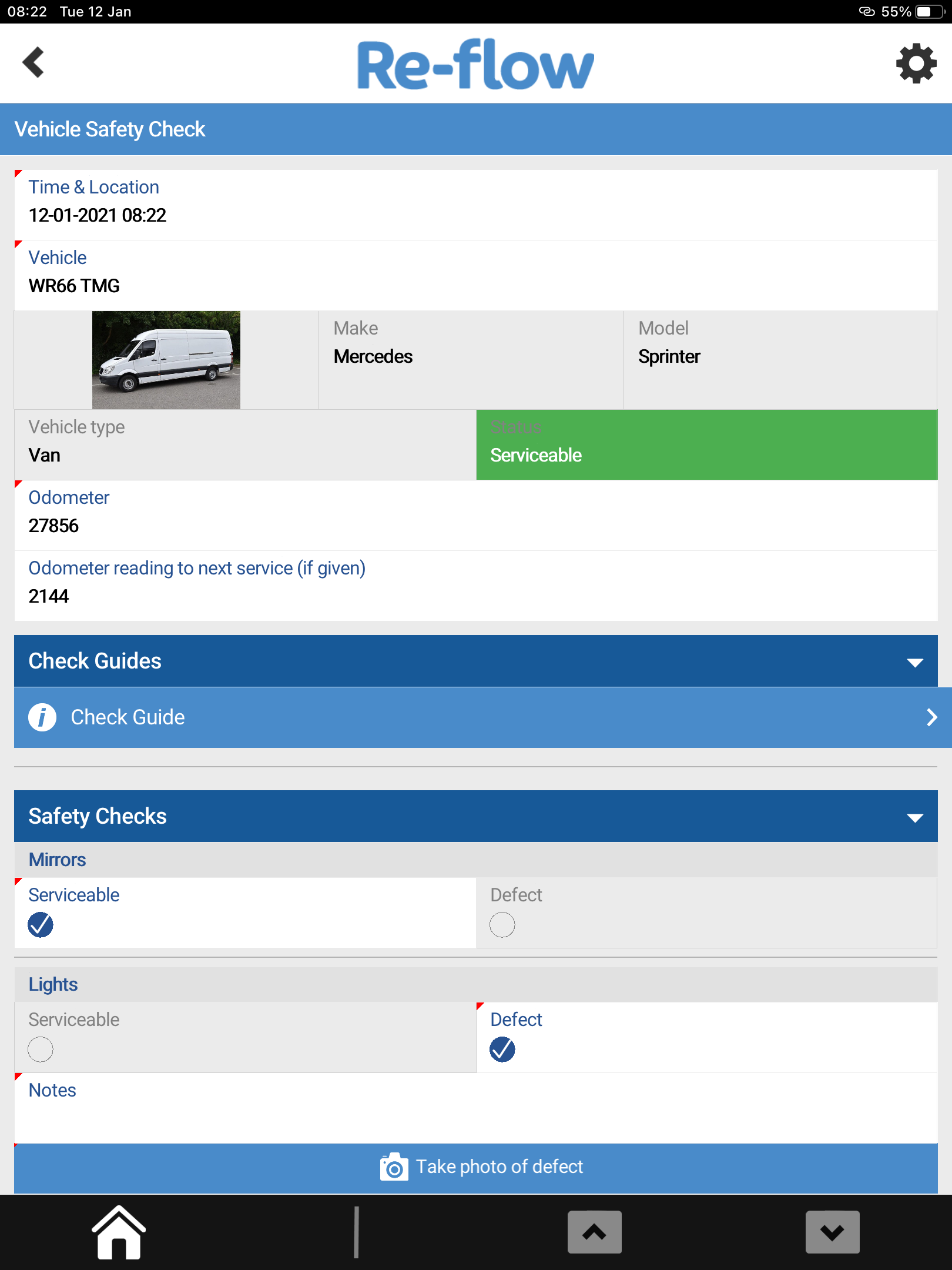
Task: Tap the home icon in bottom bar
Action: tap(119, 1232)
